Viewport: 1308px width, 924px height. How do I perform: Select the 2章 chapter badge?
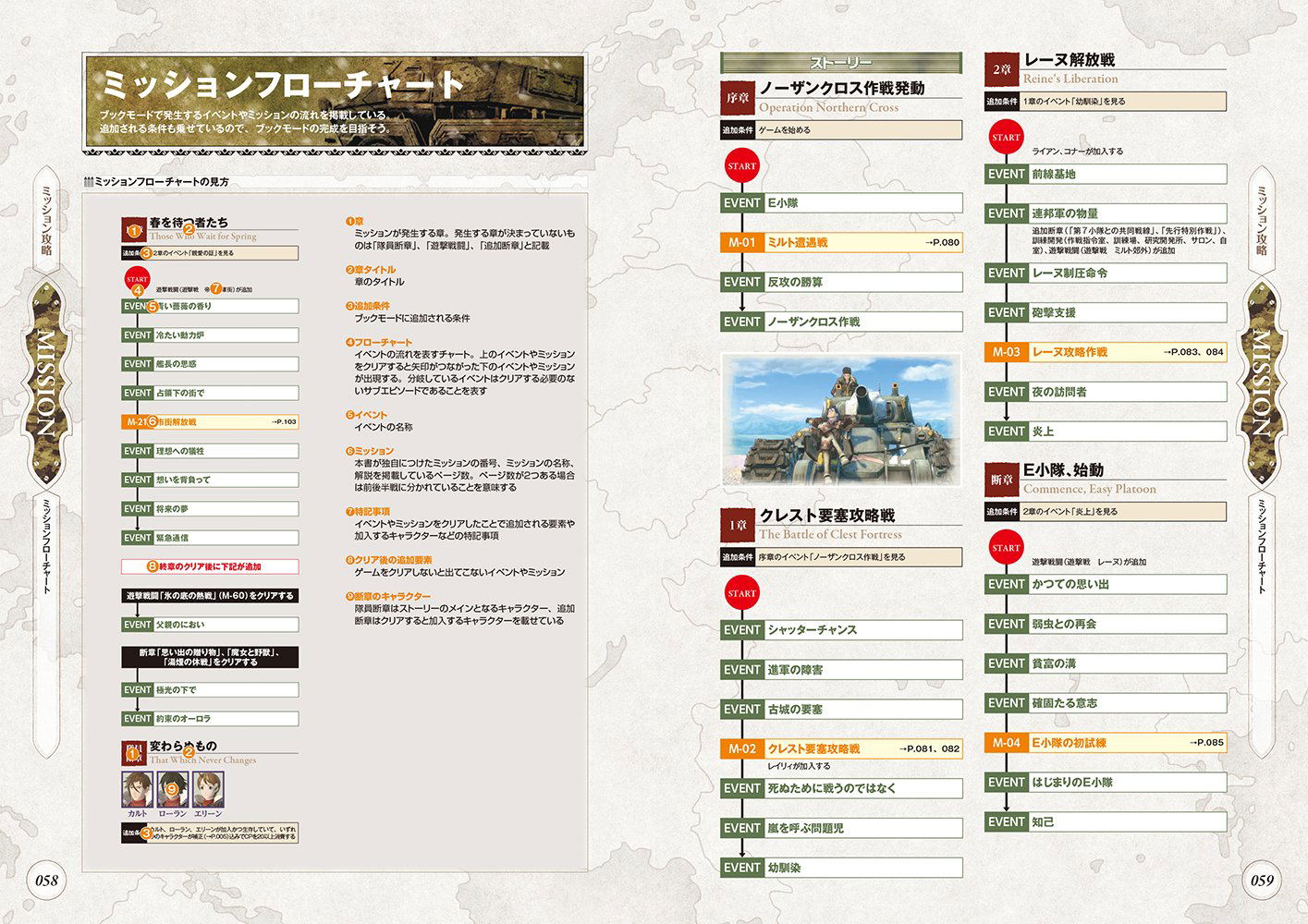1001,69
